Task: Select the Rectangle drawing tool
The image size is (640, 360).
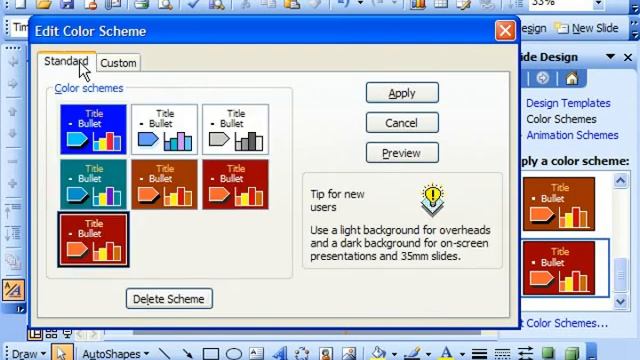Action: tap(210, 353)
